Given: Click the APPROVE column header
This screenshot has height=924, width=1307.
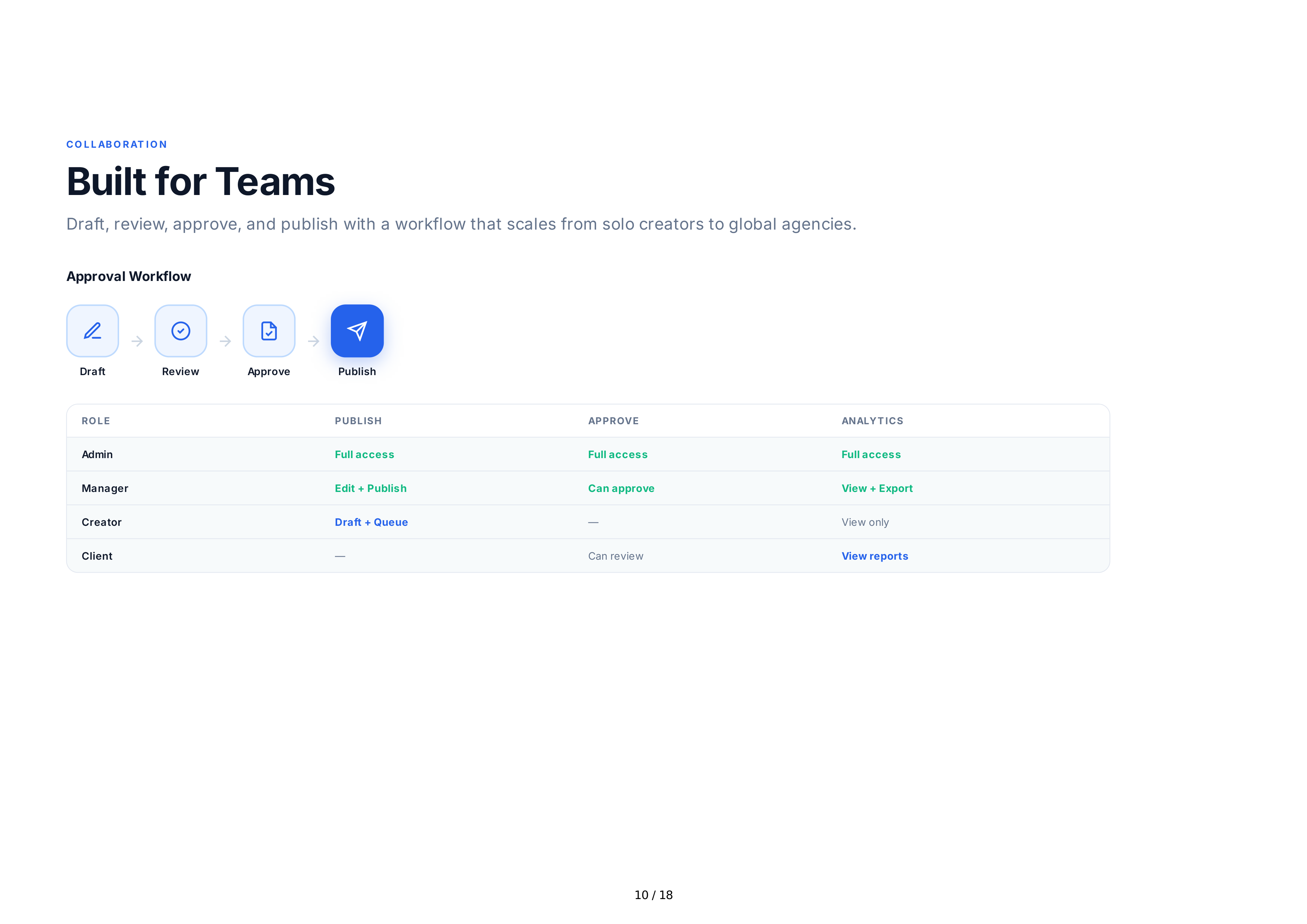Looking at the screenshot, I should (x=613, y=421).
